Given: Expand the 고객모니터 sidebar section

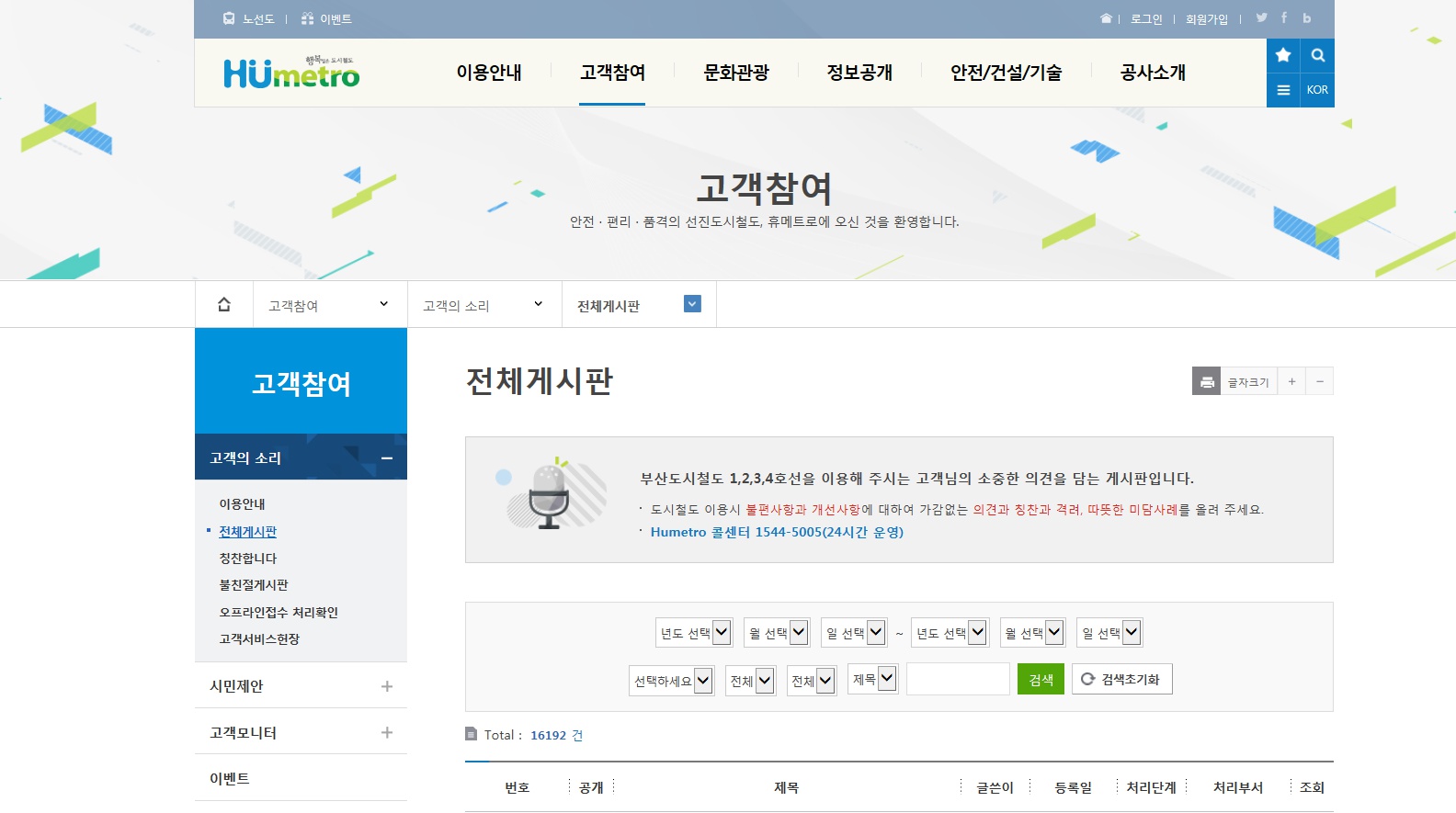Looking at the screenshot, I should [387, 732].
